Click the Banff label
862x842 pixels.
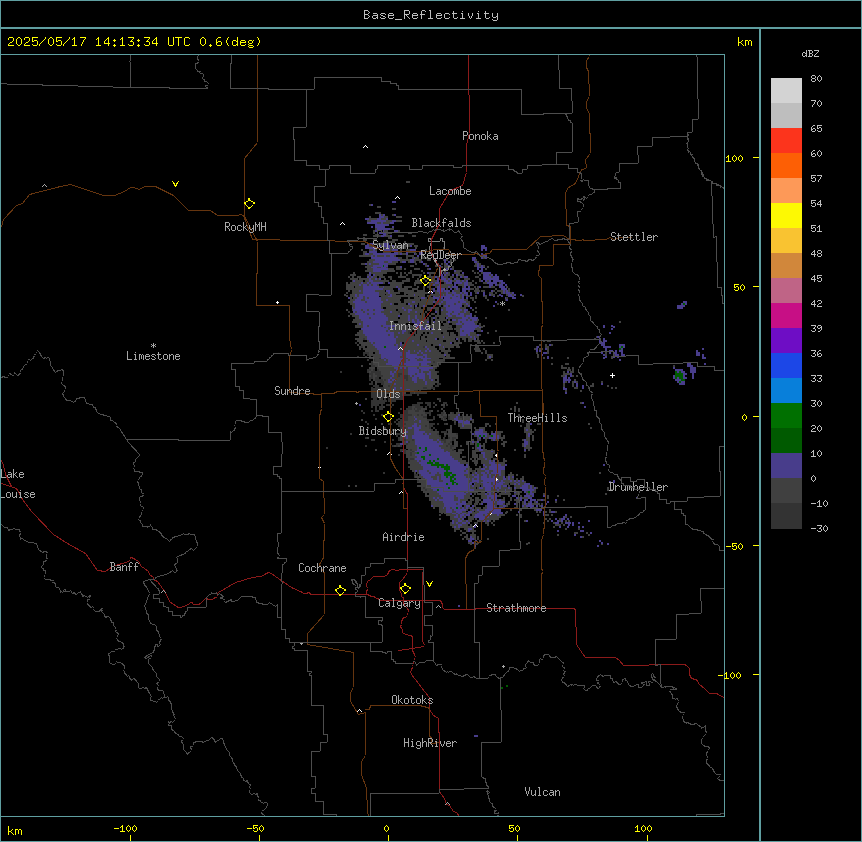[124, 567]
